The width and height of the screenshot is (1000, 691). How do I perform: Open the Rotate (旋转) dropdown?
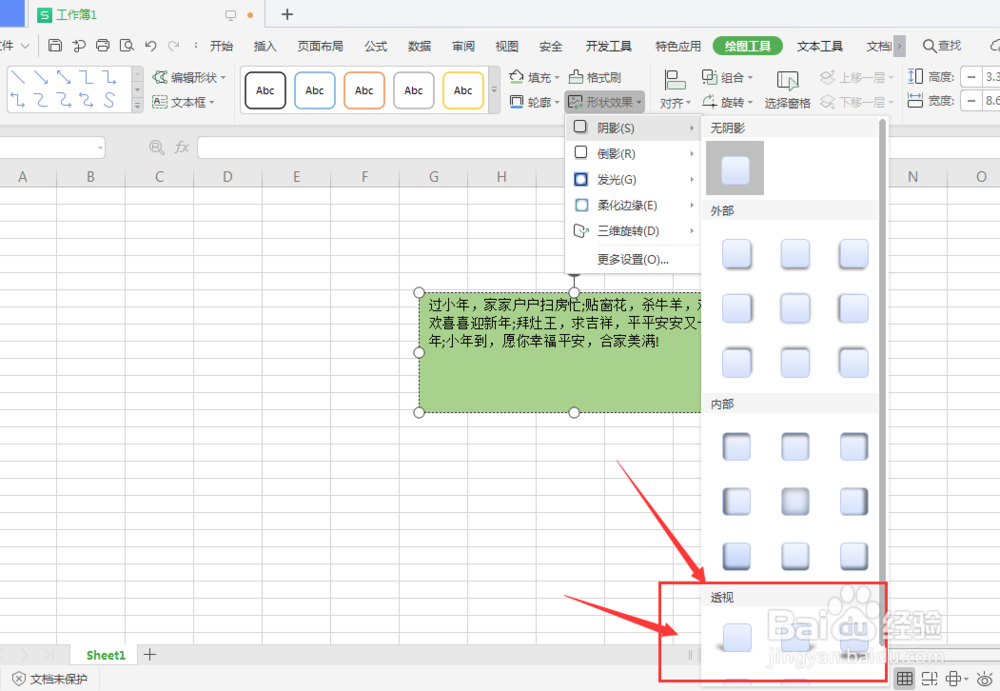click(727, 102)
